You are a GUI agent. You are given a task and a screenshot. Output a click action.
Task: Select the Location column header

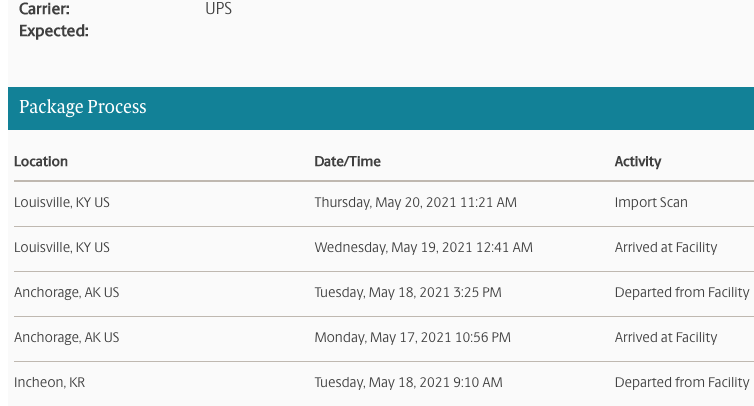click(41, 161)
